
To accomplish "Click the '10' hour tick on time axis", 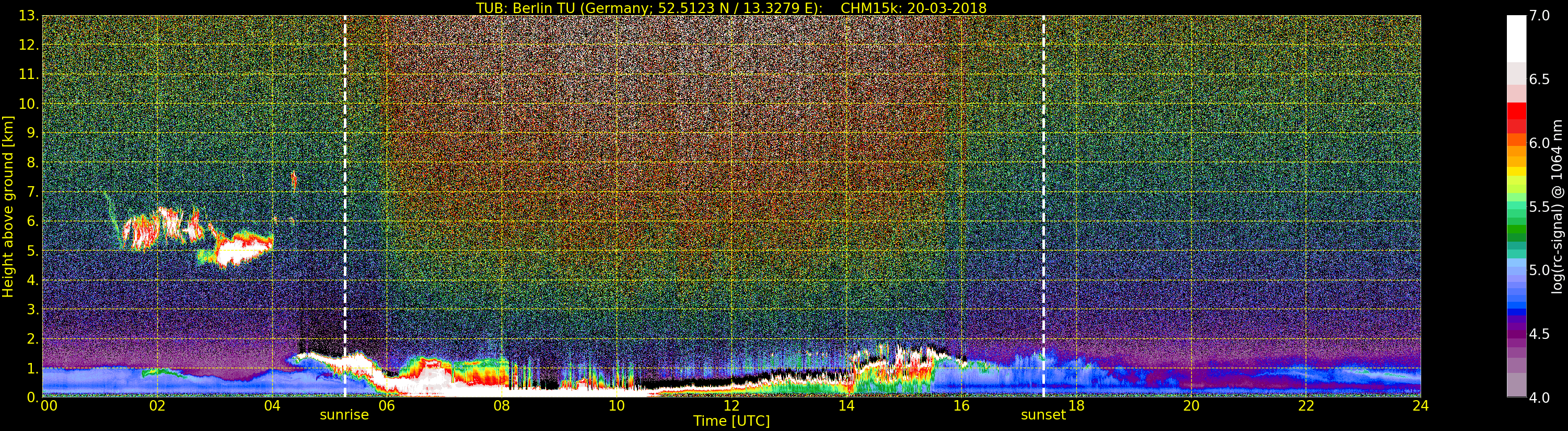I will 617,406.
